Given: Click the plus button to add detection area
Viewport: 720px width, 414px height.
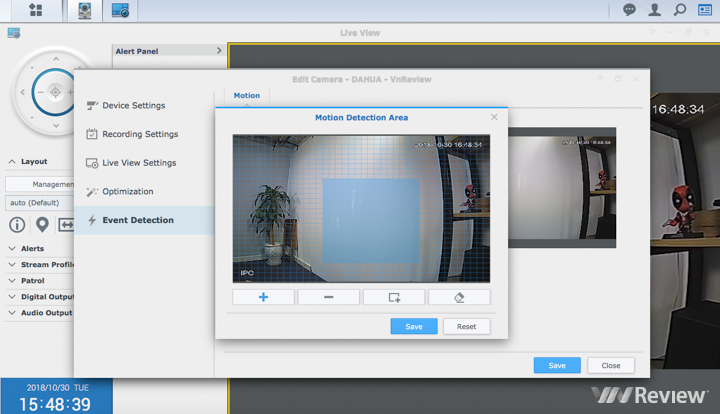Looking at the screenshot, I should (263, 297).
